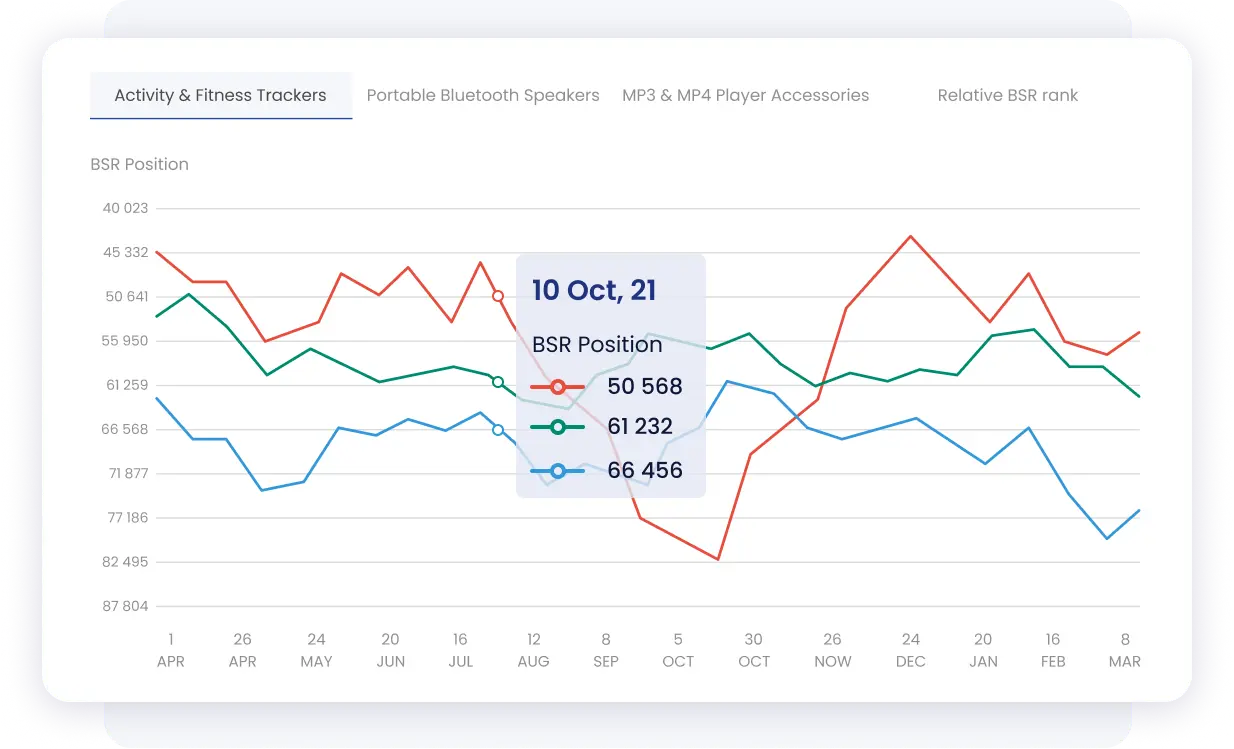Click the 50 568 value in the tooltip
Image resolution: width=1234 pixels, height=749 pixels.
pos(644,387)
